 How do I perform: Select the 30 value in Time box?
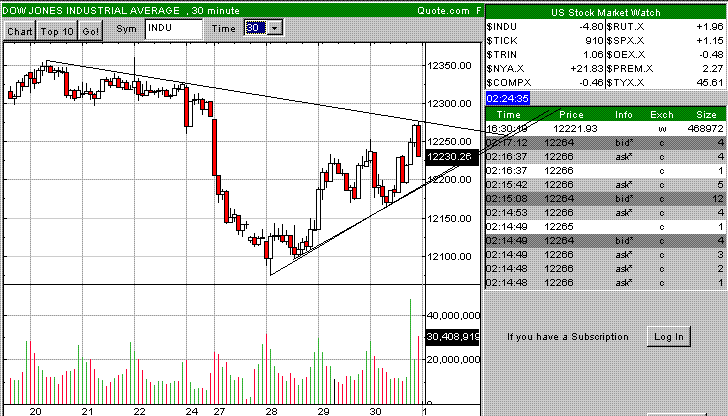[x=255, y=28]
